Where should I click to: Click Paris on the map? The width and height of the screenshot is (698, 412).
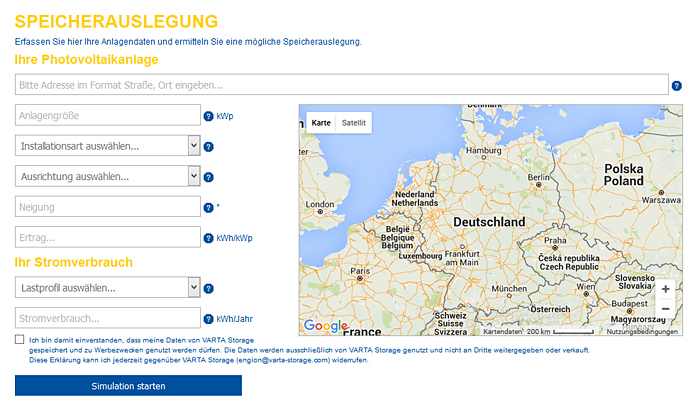[x=360, y=271]
